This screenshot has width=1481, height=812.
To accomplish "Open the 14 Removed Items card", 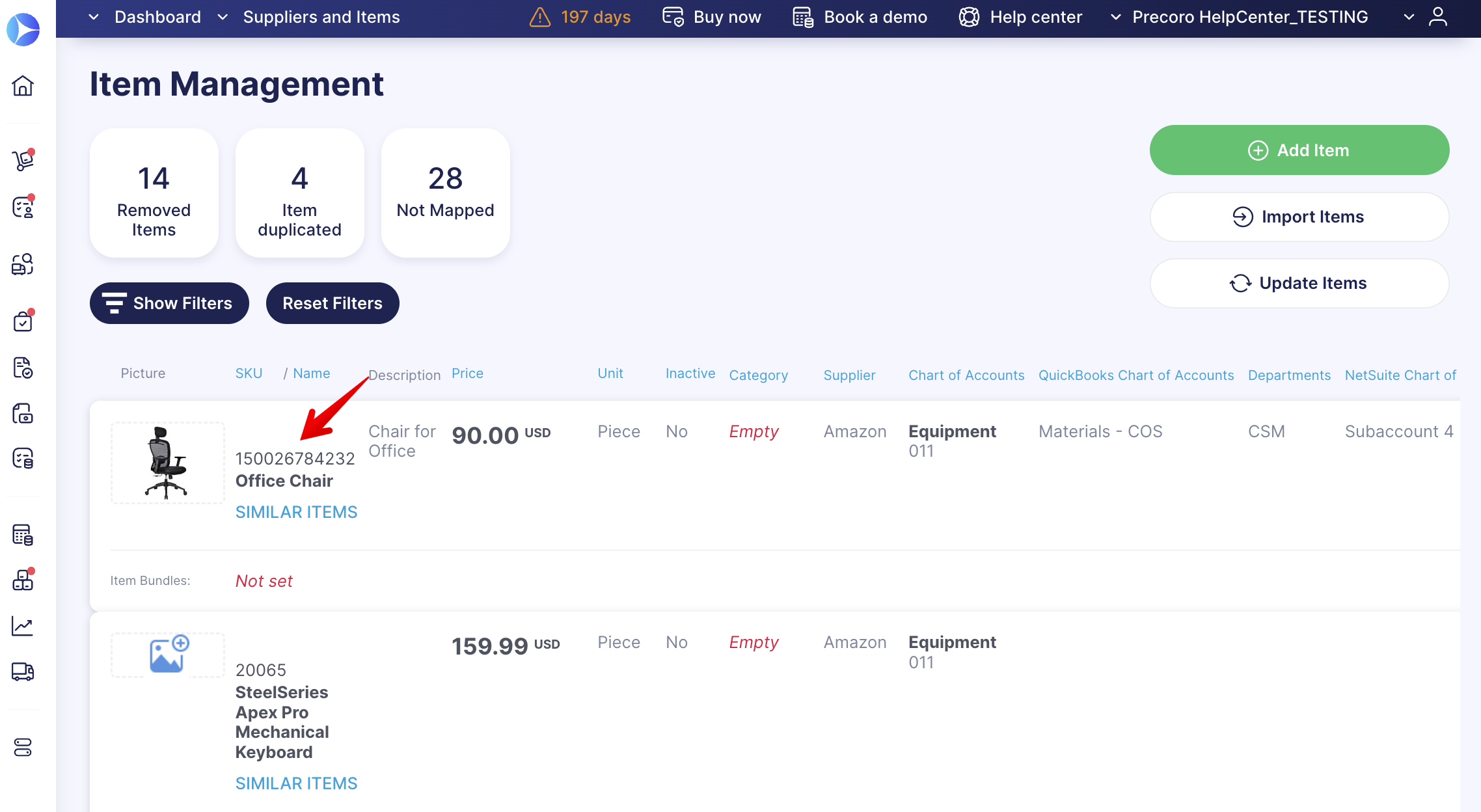I will tap(154, 193).
